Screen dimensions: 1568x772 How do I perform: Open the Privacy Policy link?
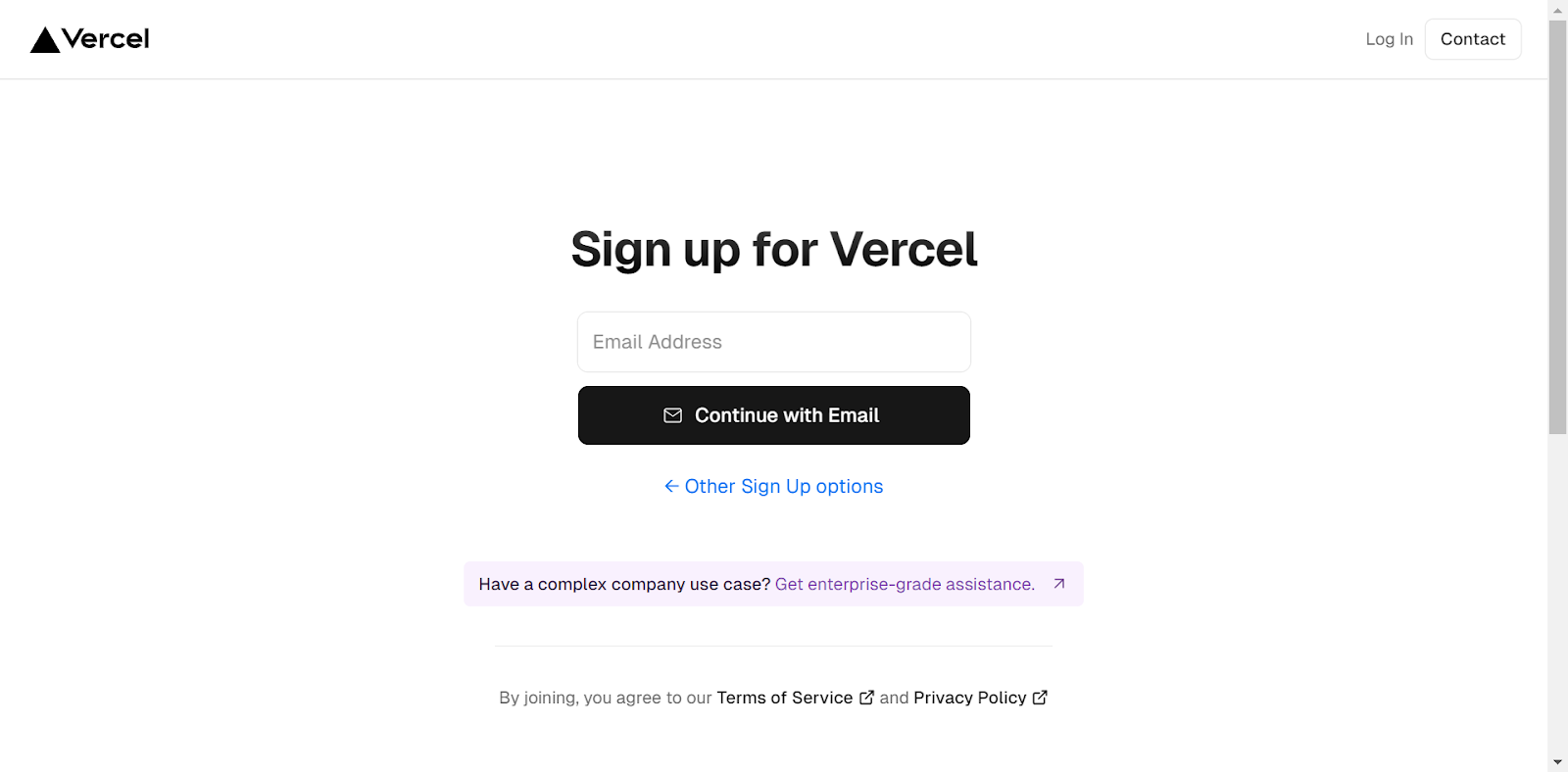tap(970, 698)
